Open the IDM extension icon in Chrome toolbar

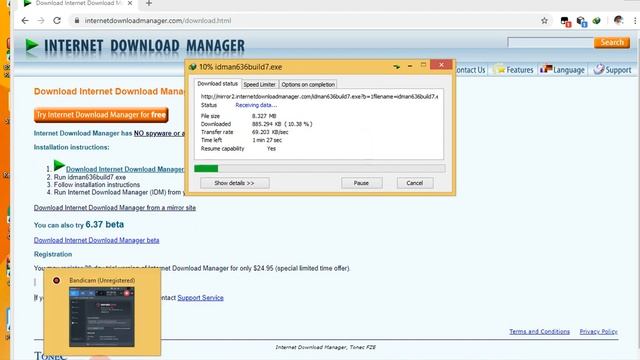tap(597, 20)
